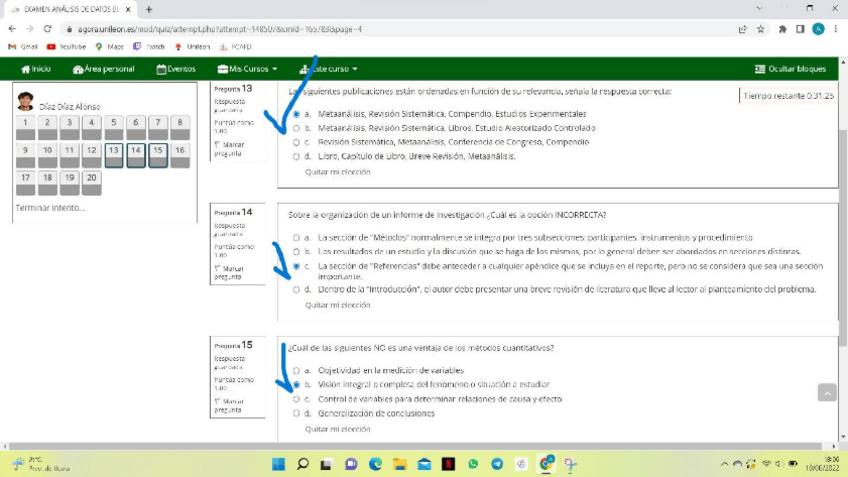This screenshot has width=848, height=477.
Task: Open Telegram from the Windows taskbar
Action: click(497, 464)
